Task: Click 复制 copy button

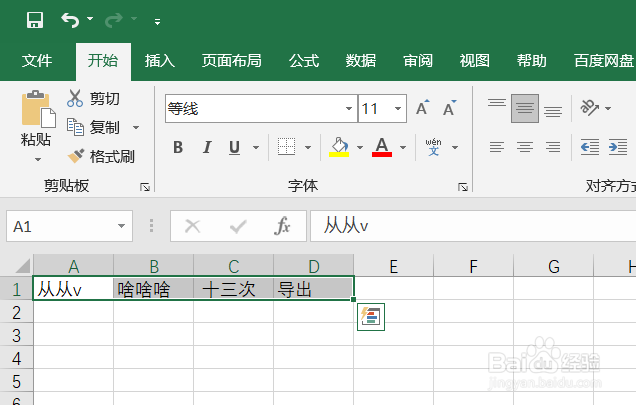Action: tap(94, 127)
